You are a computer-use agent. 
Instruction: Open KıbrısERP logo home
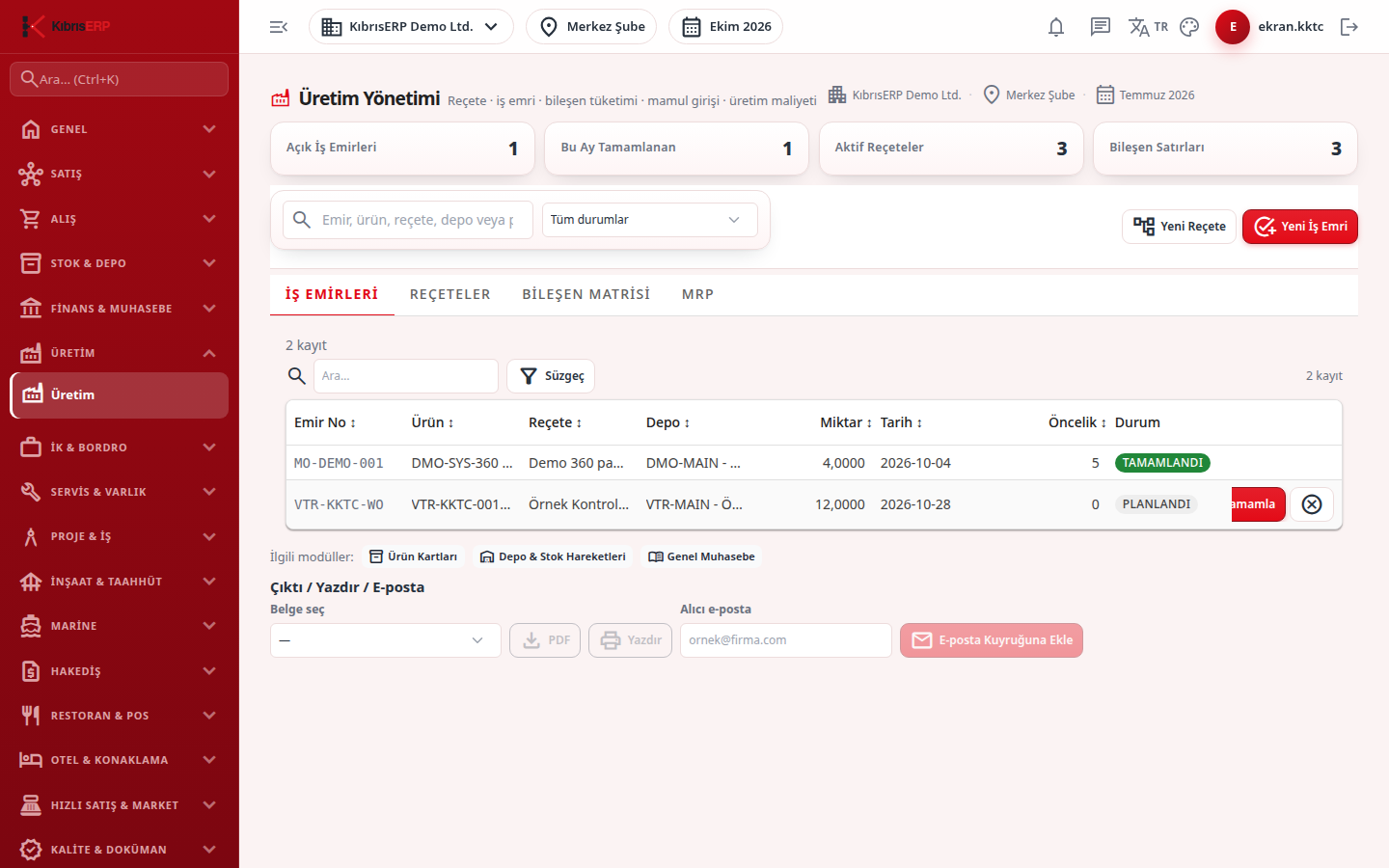(68, 26)
